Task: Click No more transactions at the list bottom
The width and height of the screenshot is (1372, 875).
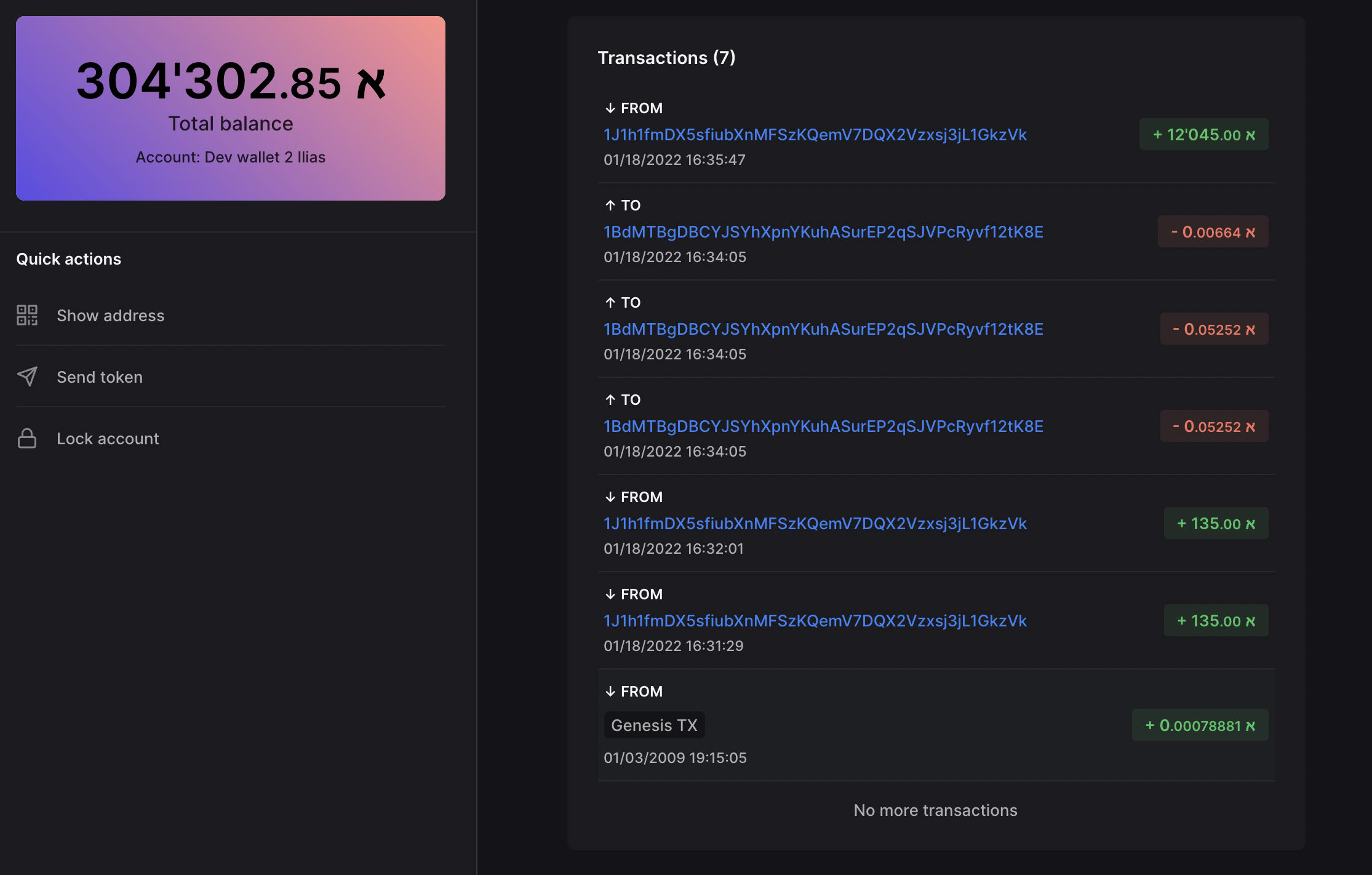Action: (935, 810)
